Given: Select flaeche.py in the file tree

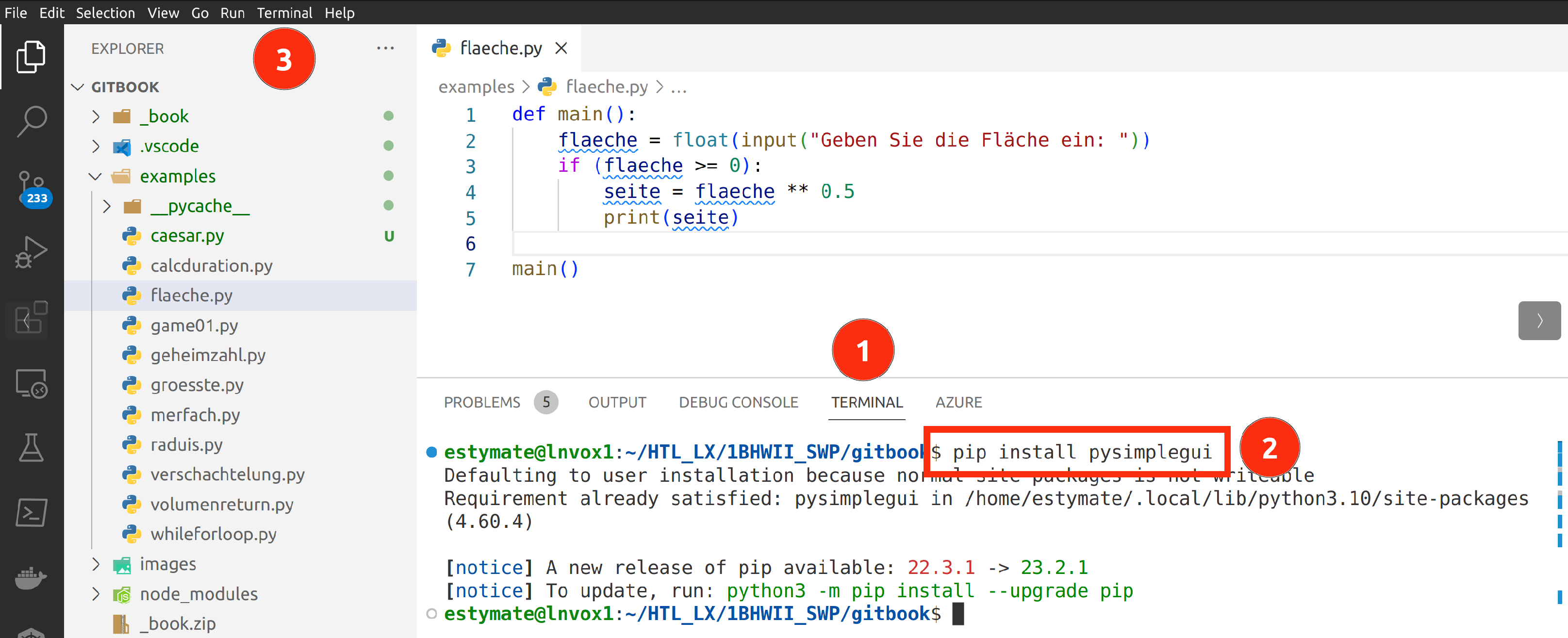Looking at the screenshot, I should (240, 295).
